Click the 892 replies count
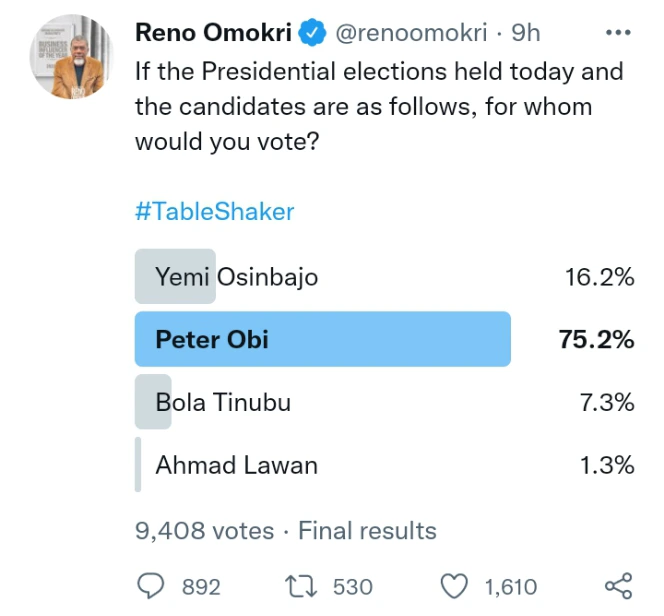664x616 pixels. point(200,587)
